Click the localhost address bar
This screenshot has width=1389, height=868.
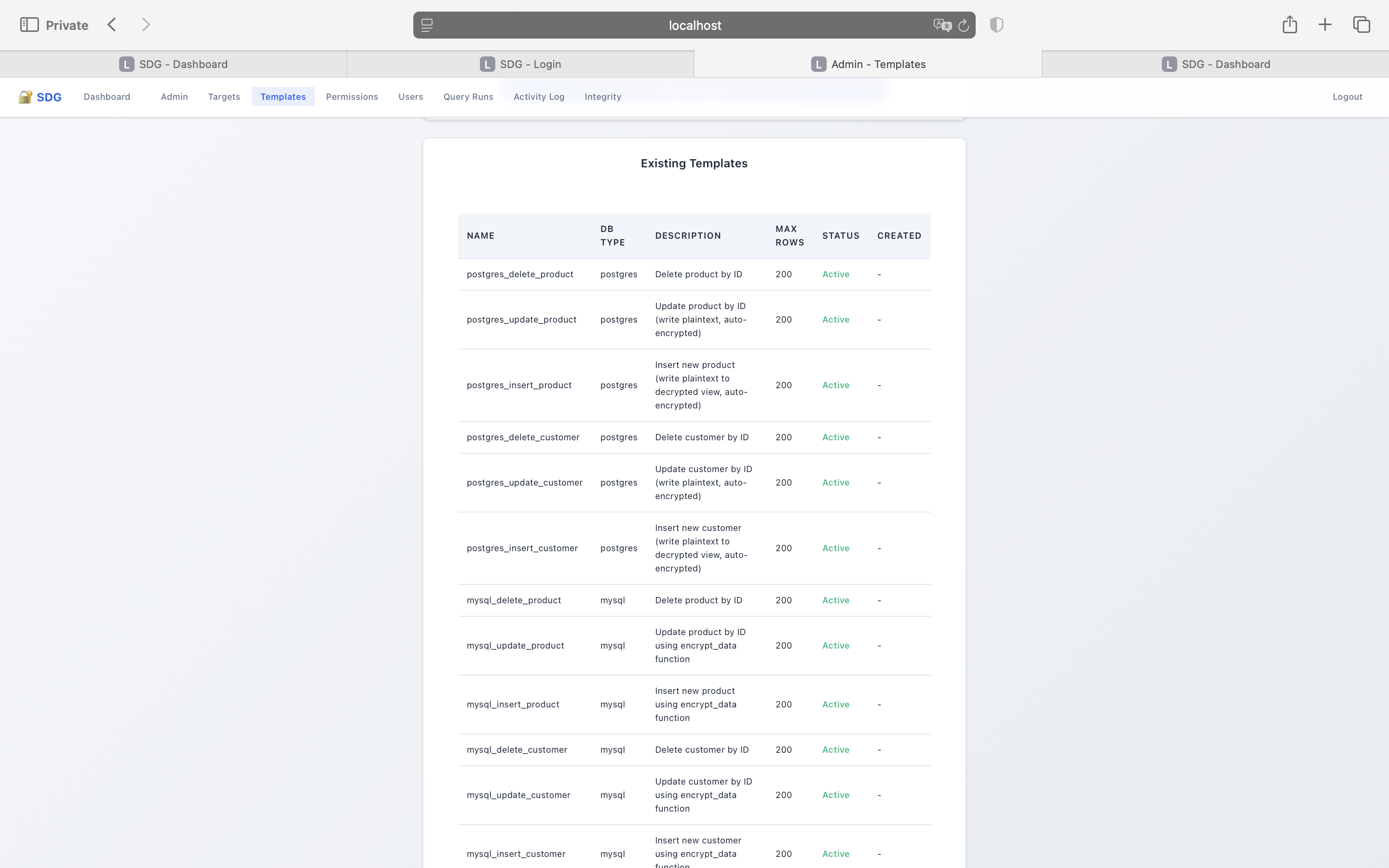(x=694, y=25)
